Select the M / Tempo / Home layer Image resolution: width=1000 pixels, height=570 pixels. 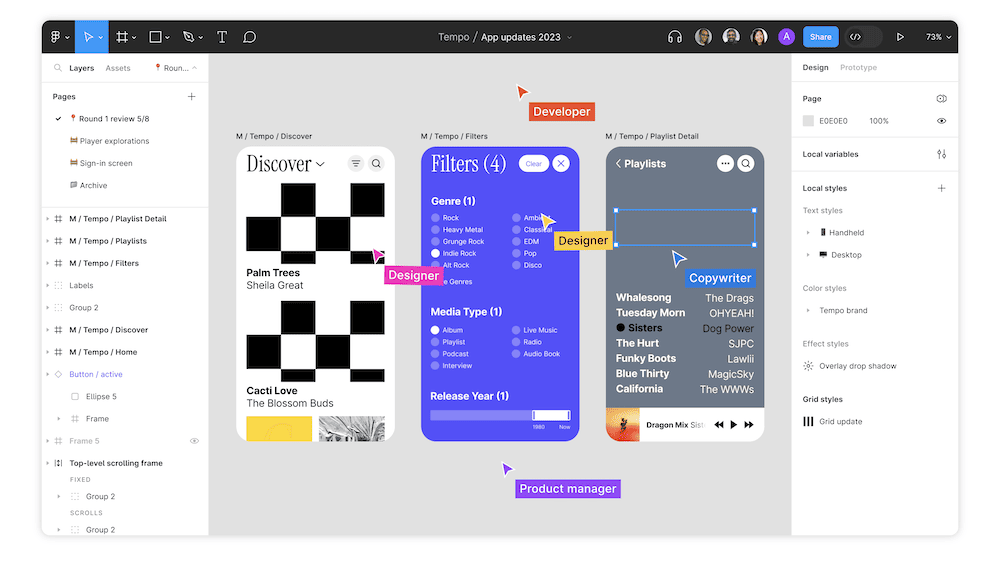103,352
